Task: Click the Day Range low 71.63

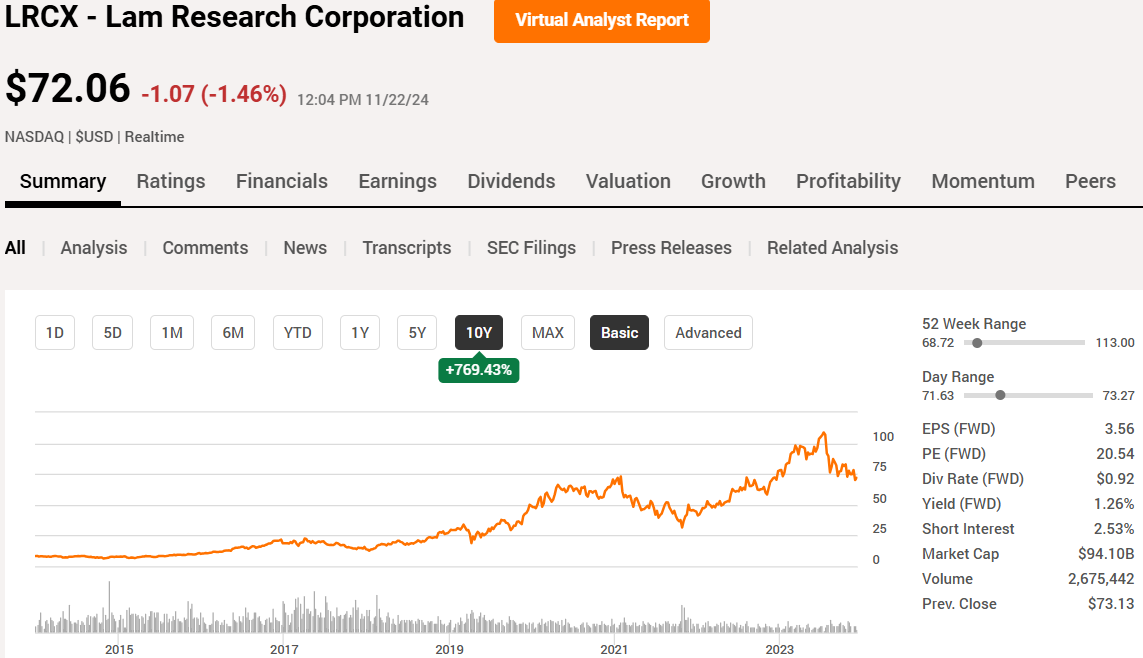Action: pos(937,396)
